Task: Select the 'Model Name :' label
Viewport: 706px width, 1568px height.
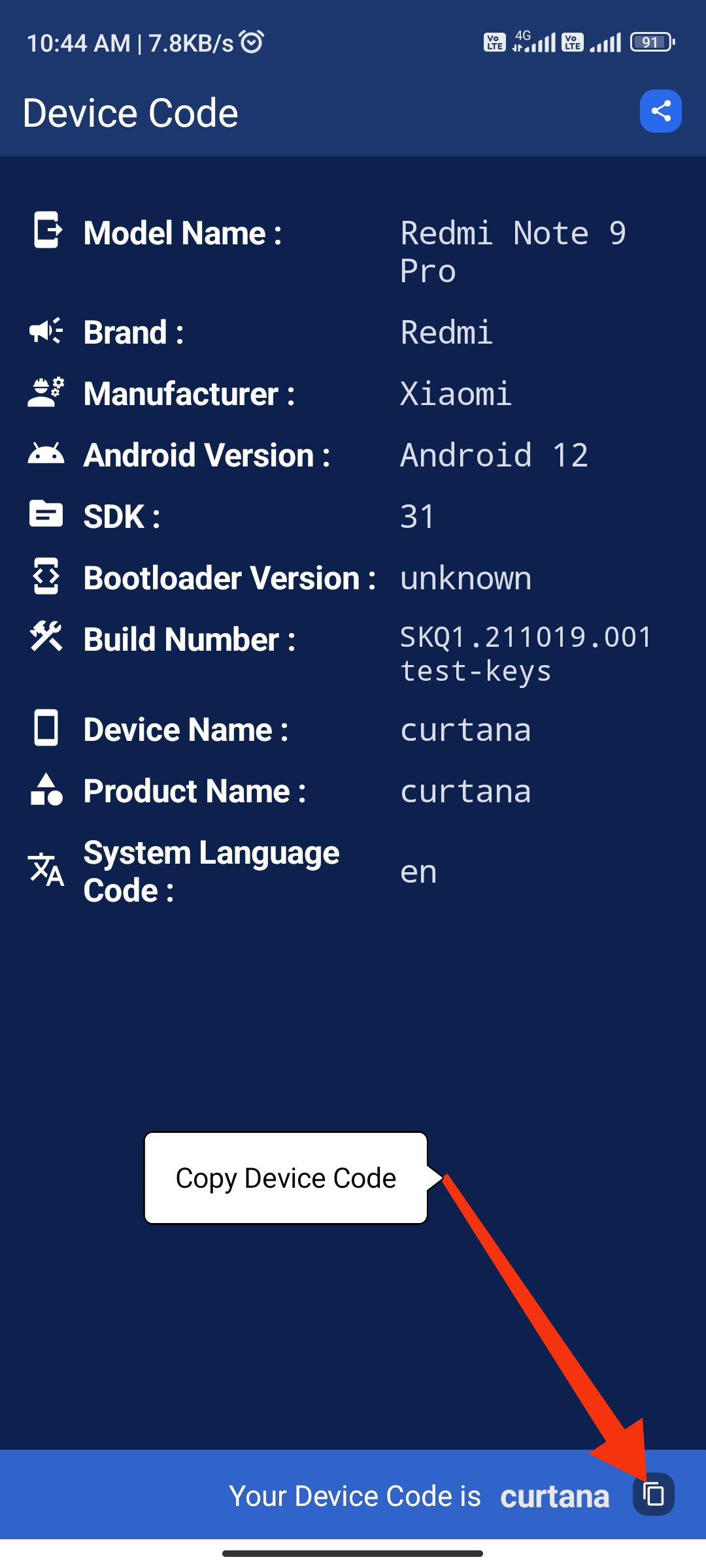Action: [x=183, y=233]
